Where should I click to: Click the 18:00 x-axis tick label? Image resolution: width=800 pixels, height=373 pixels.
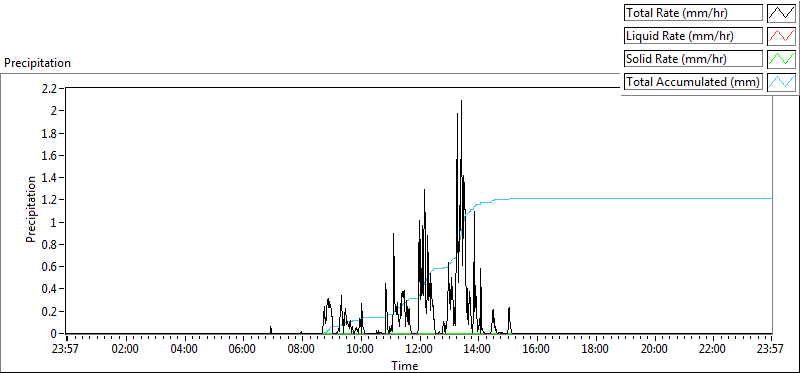[x=595, y=350]
